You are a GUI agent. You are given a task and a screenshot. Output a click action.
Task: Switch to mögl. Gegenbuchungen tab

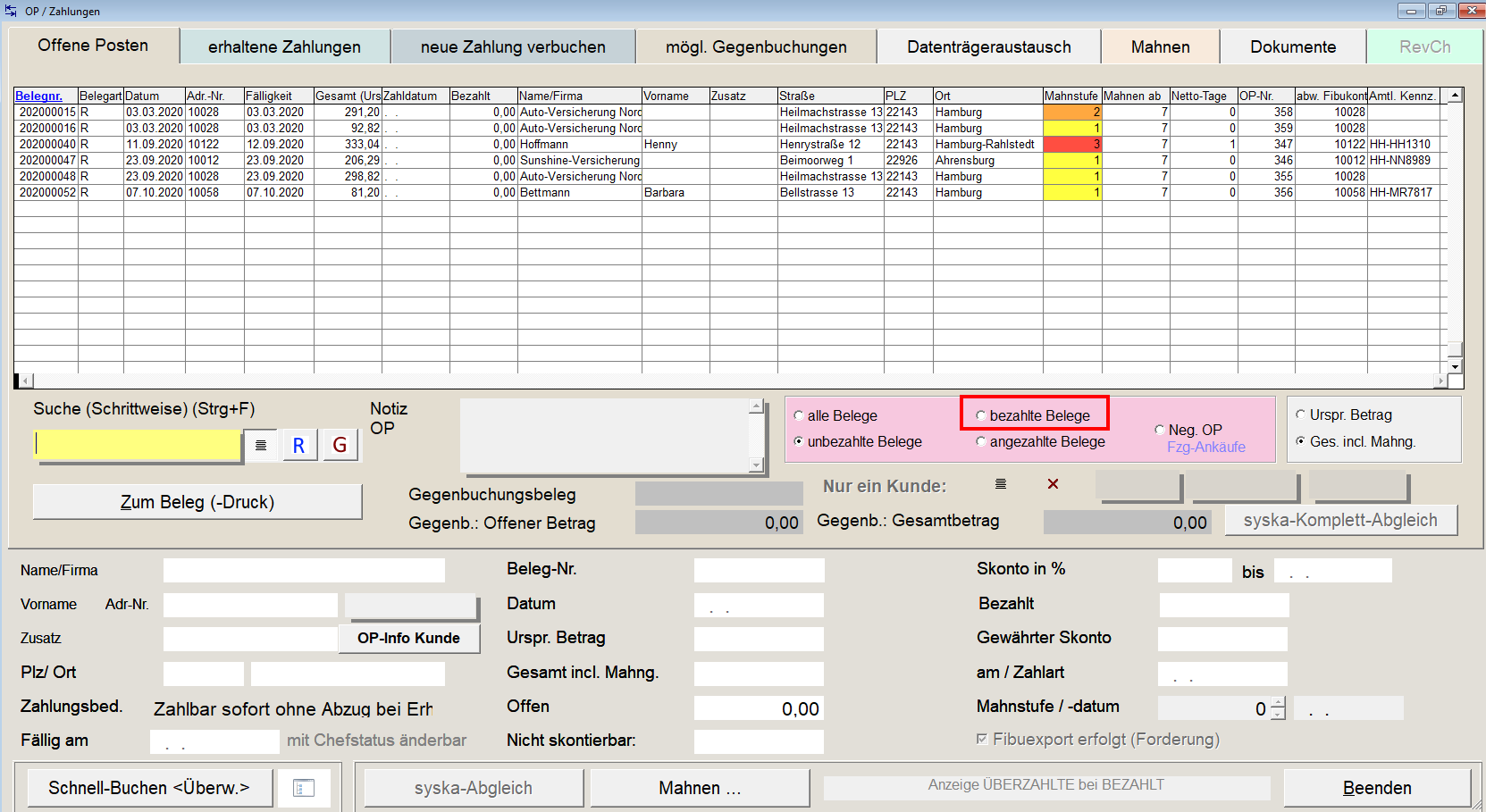[x=756, y=46]
